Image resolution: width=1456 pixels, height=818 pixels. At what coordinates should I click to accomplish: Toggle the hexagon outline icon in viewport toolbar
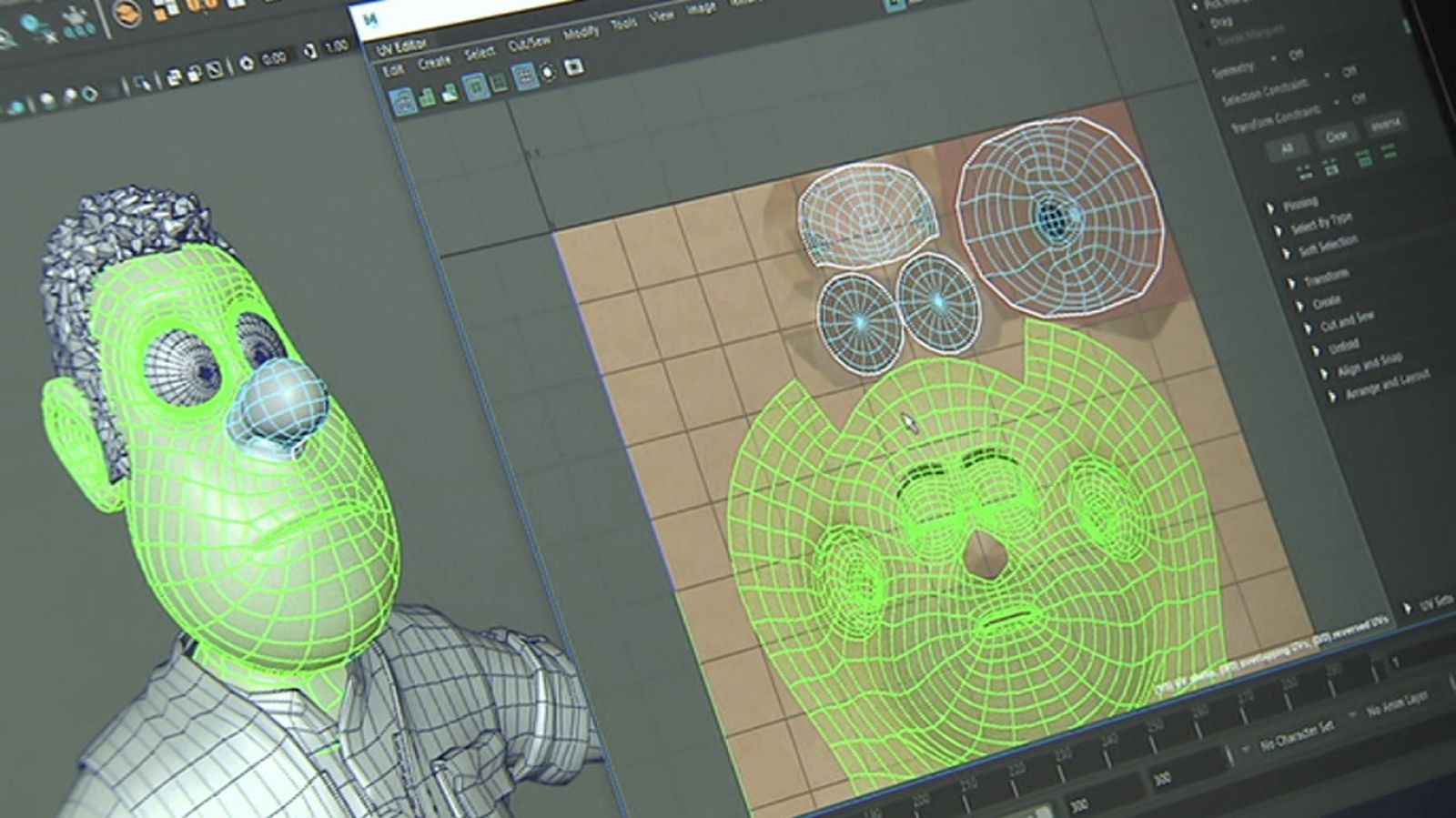[x=90, y=94]
